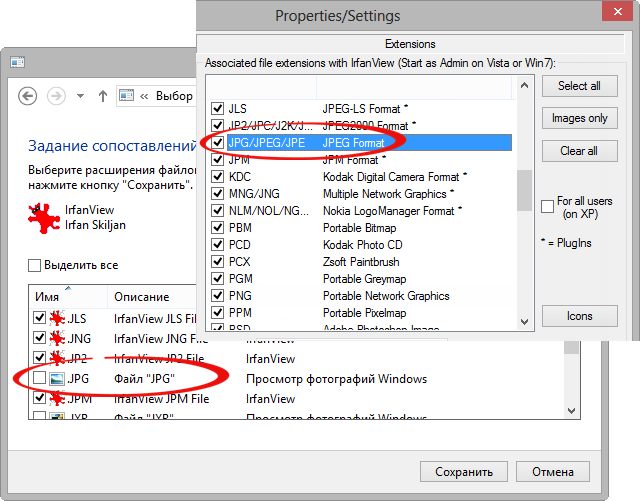The image size is (640, 501).
Task: Click the .JPM IrfanView file icon
Action: tap(57, 398)
